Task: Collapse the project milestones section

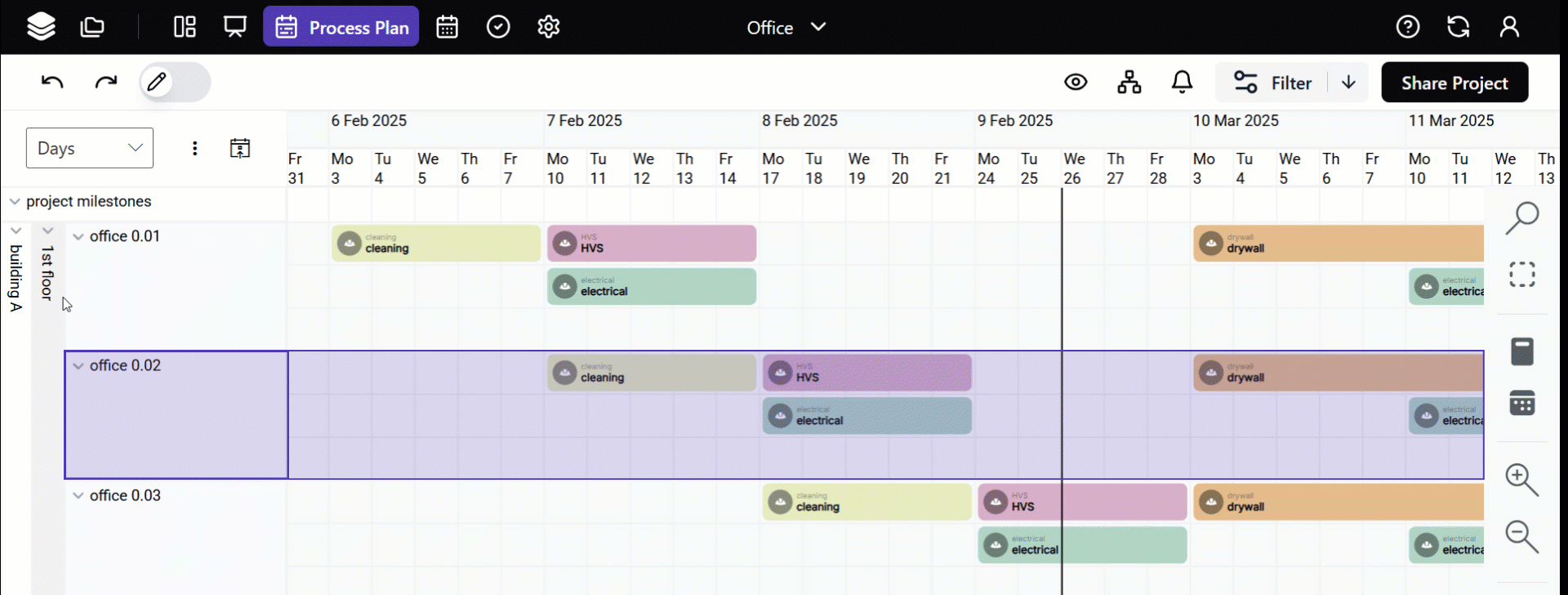Action: pos(15,202)
